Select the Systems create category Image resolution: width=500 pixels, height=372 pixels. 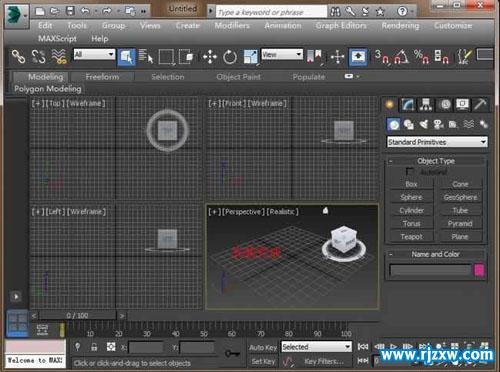483,125
